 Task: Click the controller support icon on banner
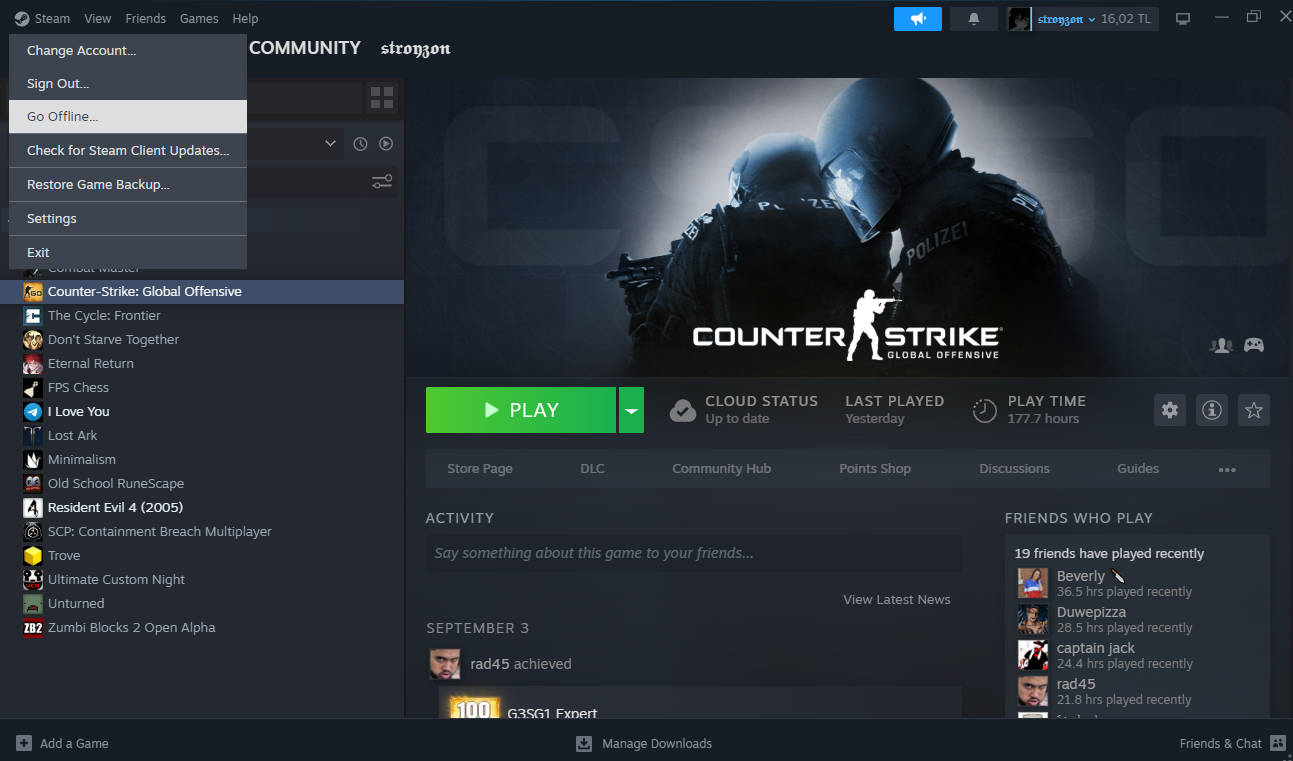click(x=1253, y=345)
